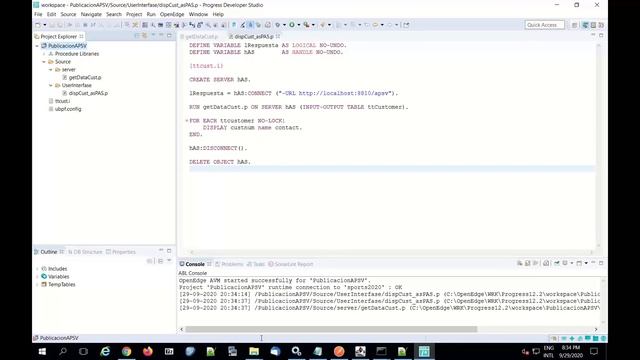Viewport: 640px width, 360px height.
Task: Open the Source menu
Action: coord(68,14)
